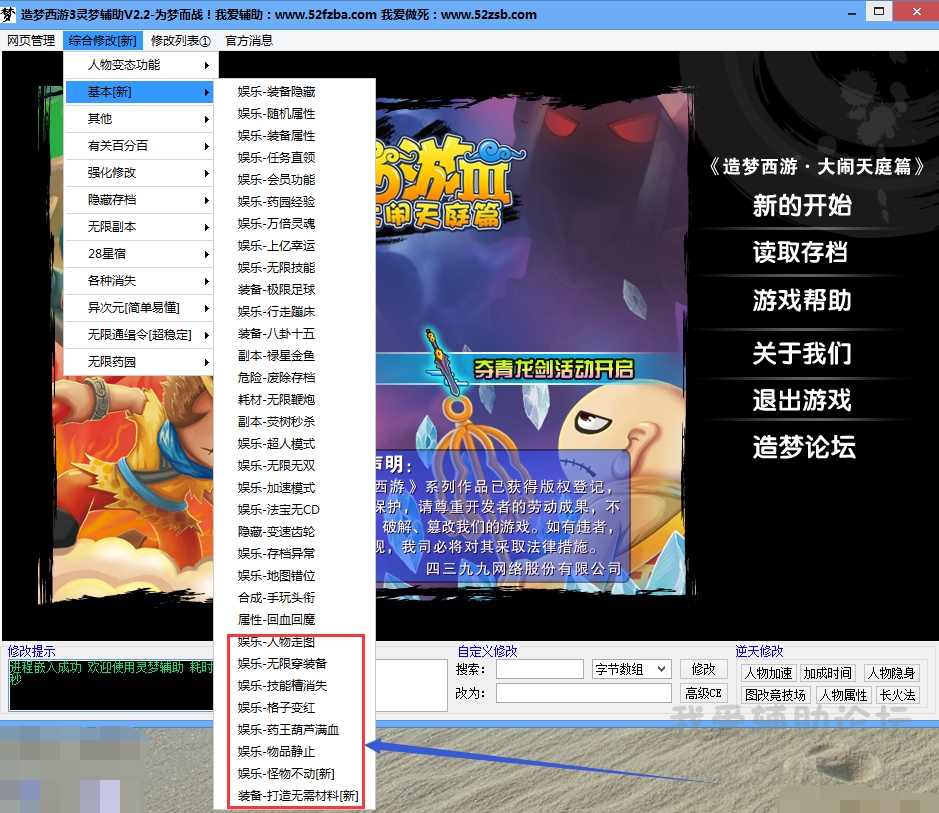Click the 人物加速 button

(768, 673)
